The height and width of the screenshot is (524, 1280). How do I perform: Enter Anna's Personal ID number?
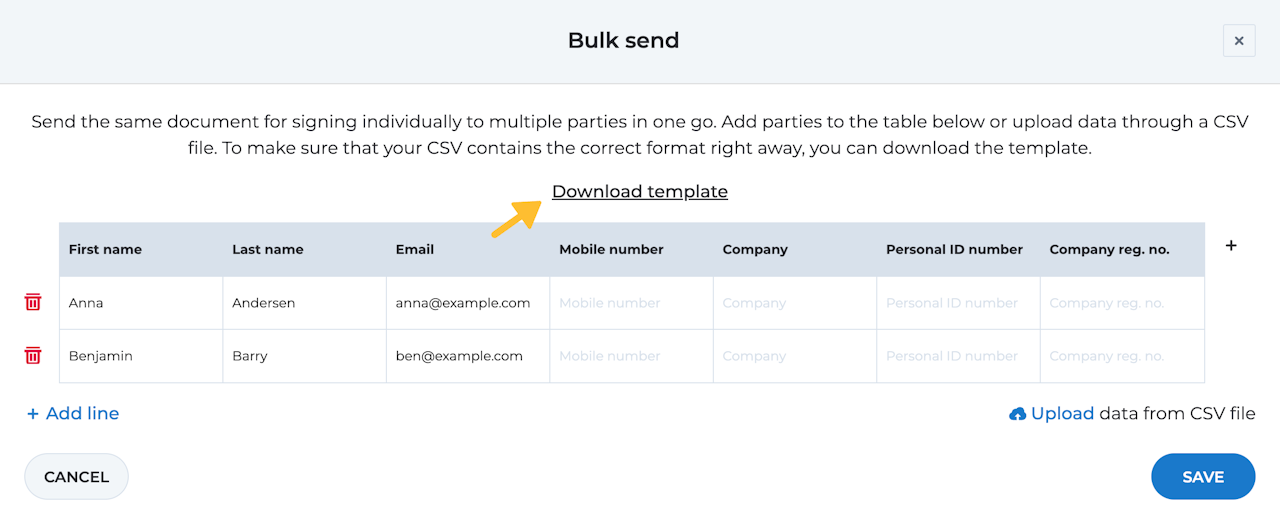click(x=958, y=303)
